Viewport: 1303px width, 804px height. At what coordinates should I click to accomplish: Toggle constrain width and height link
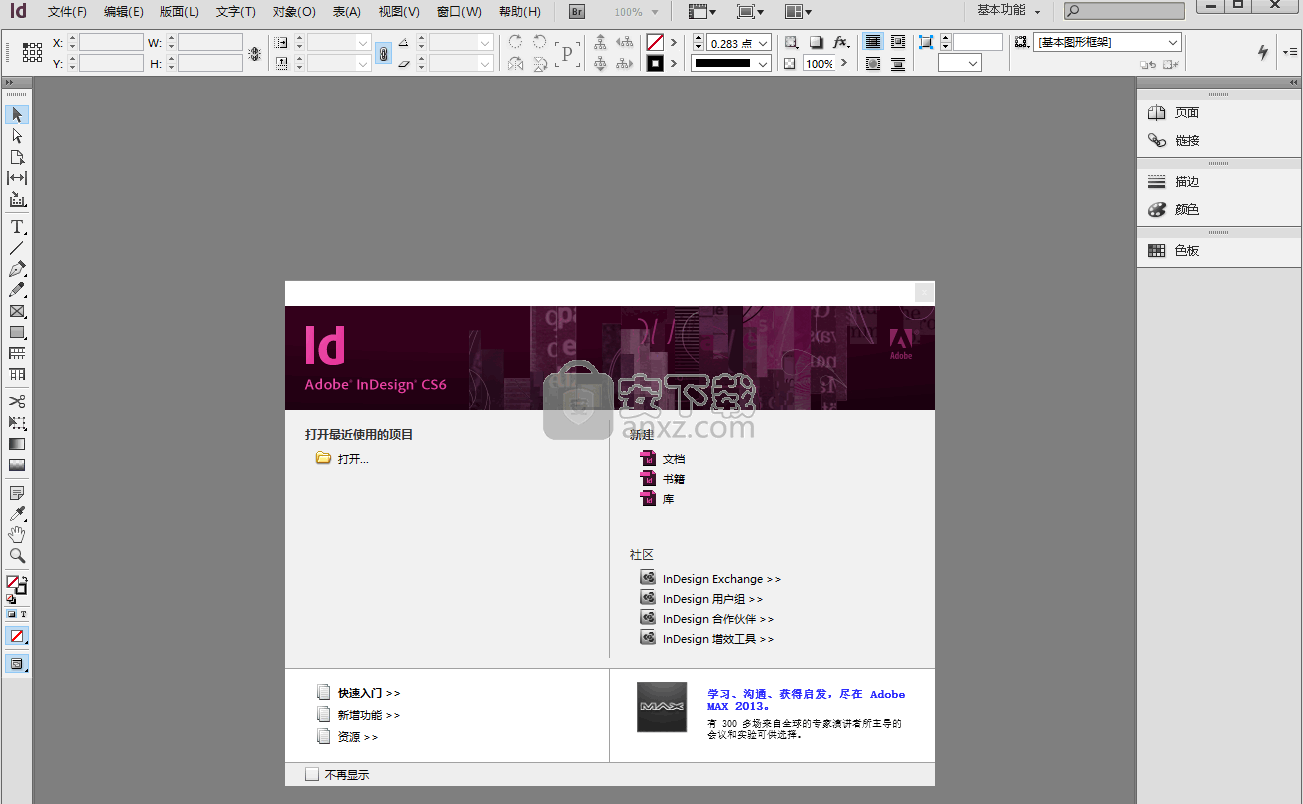[255, 53]
